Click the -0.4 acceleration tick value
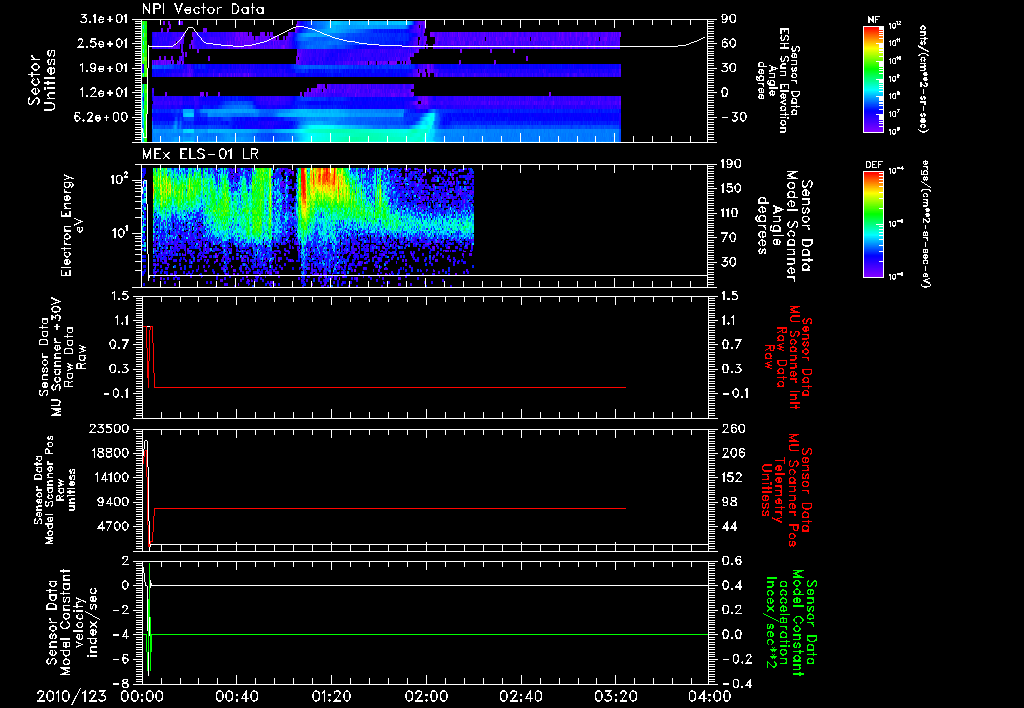 click(x=735, y=683)
